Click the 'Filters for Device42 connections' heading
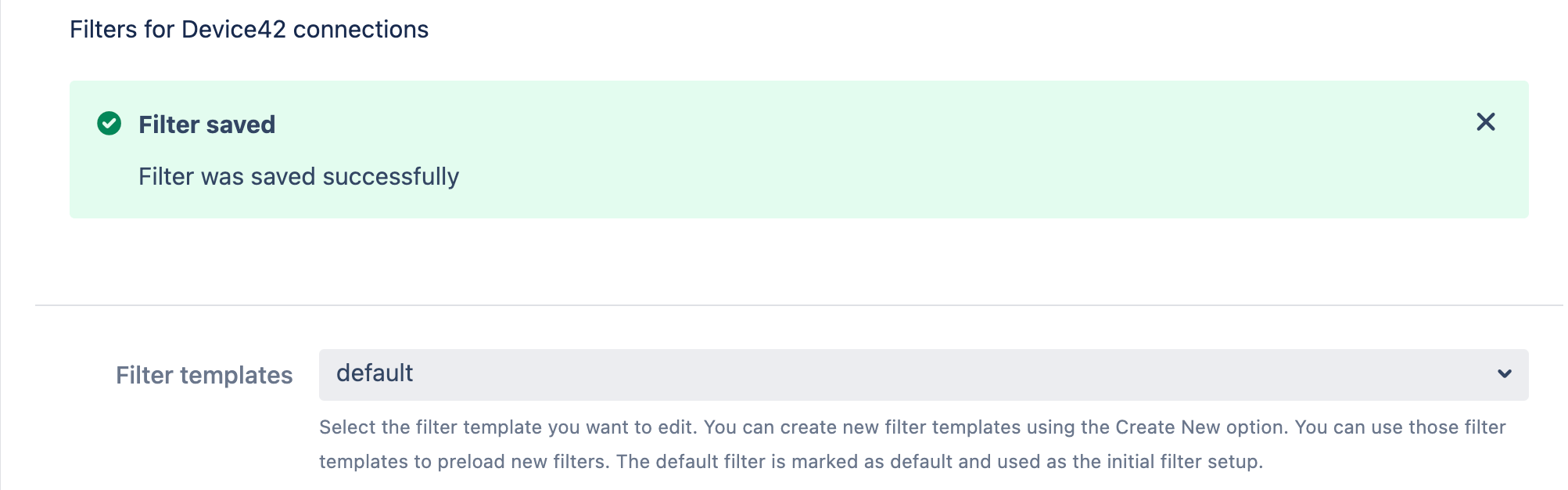The width and height of the screenshot is (1568, 490). click(249, 30)
